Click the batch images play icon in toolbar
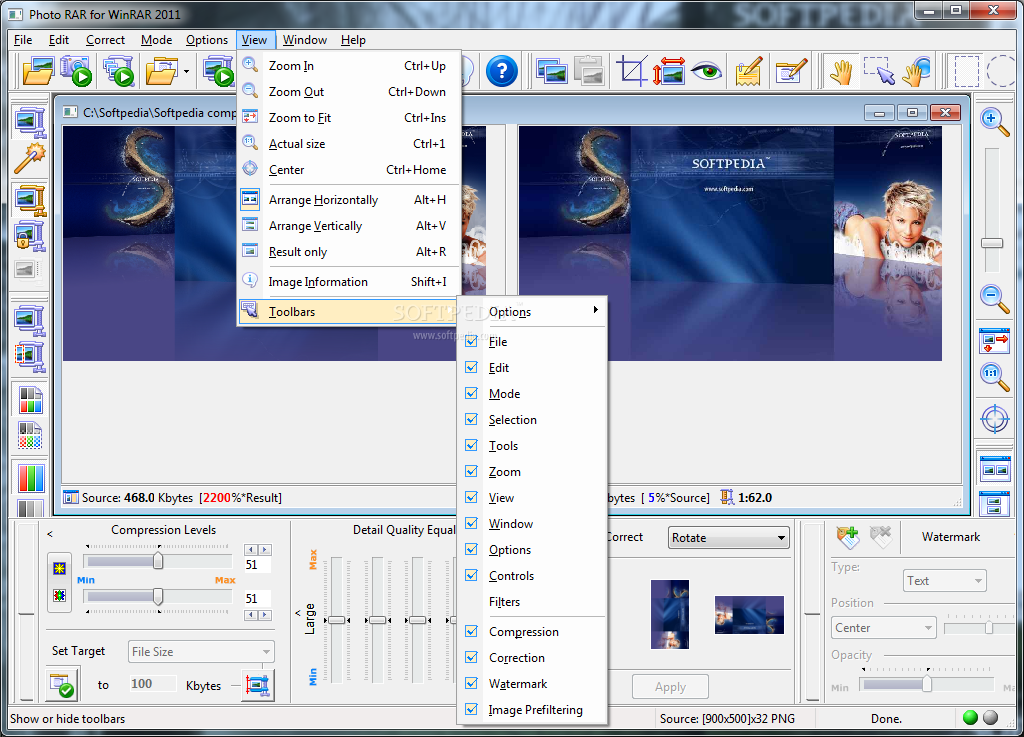Viewport: 1024px width, 737px height. [x=118, y=71]
